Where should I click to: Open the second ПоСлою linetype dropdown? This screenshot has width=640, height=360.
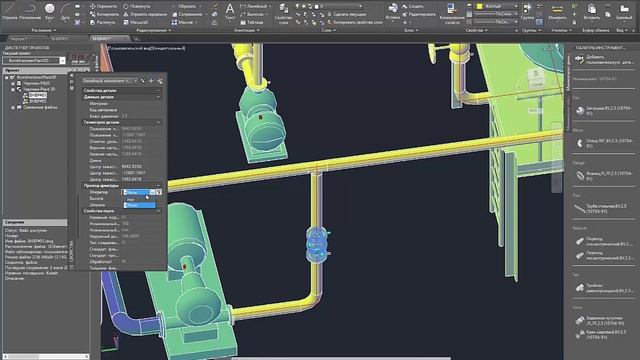(497, 22)
